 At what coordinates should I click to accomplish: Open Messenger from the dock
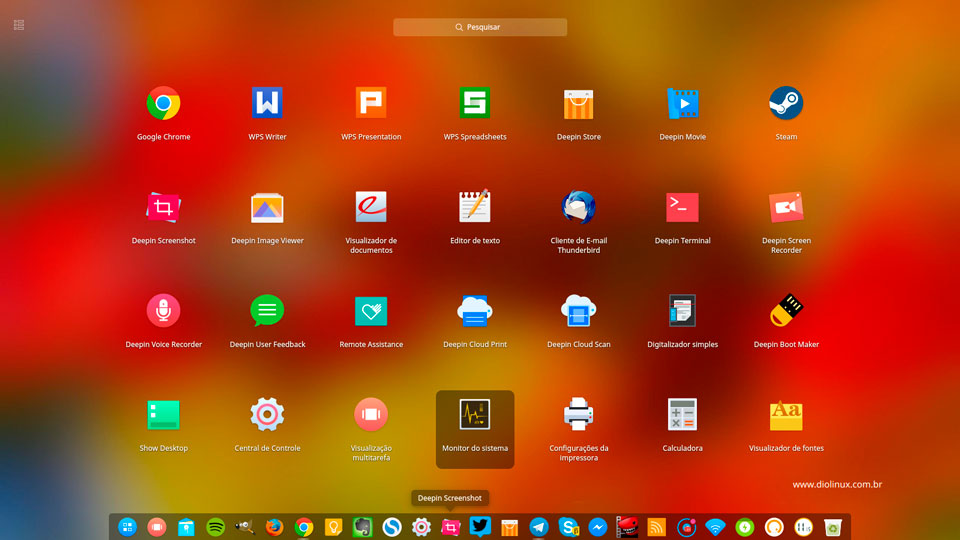pos(598,527)
